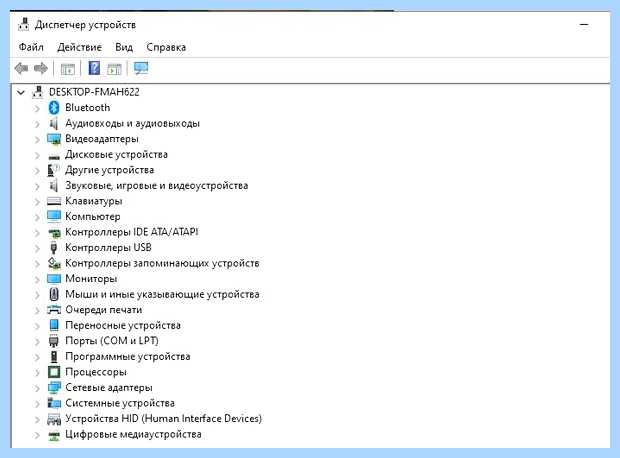Select the Компьютер row text
620x458 pixels.
click(x=93, y=217)
